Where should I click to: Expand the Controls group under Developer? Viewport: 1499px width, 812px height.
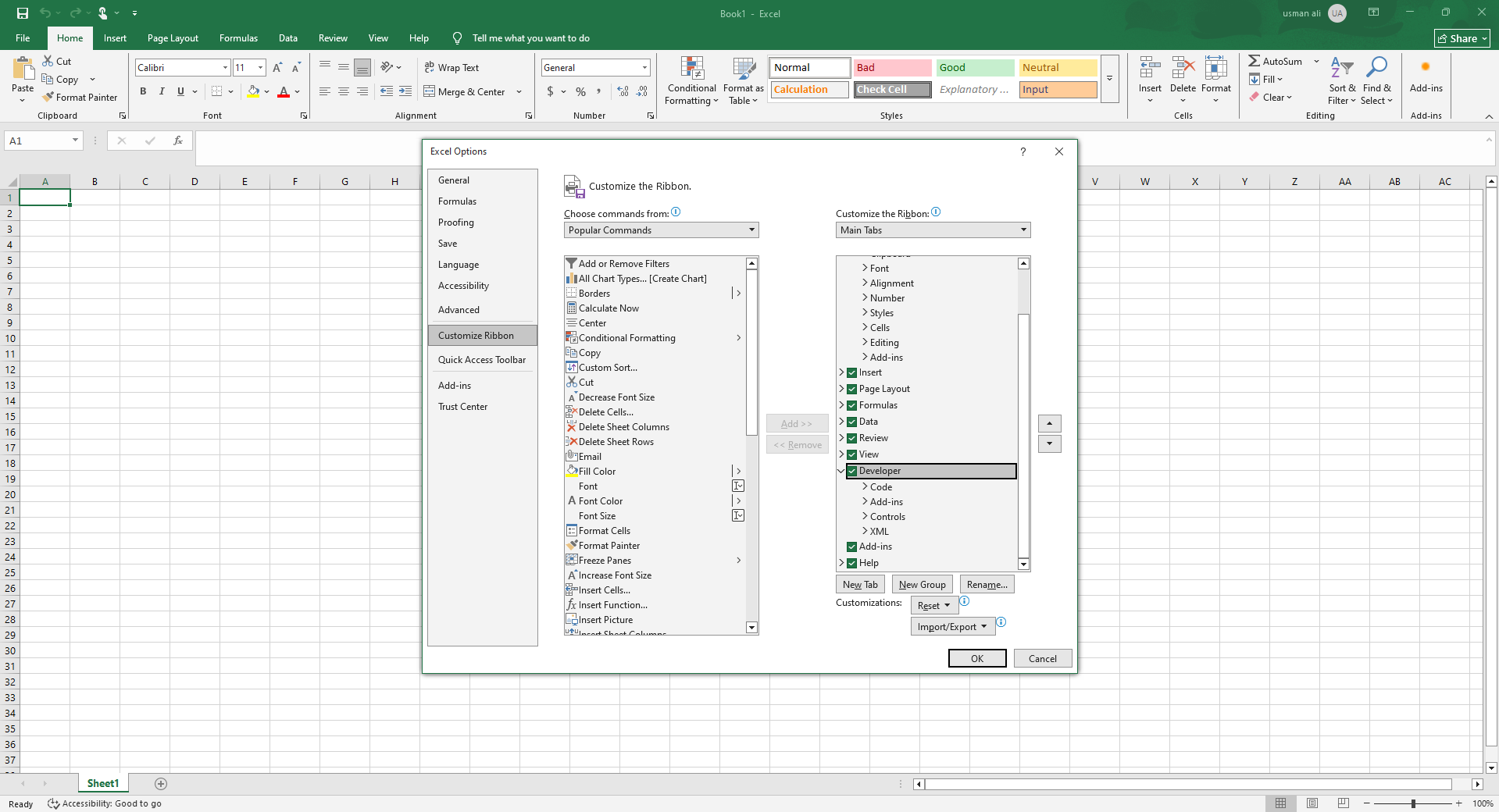point(865,517)
